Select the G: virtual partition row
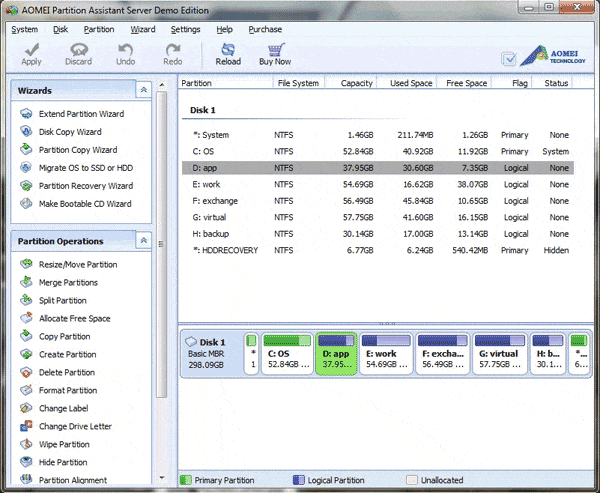This screenshot has height=493, width=600. [x=378, y=217]
